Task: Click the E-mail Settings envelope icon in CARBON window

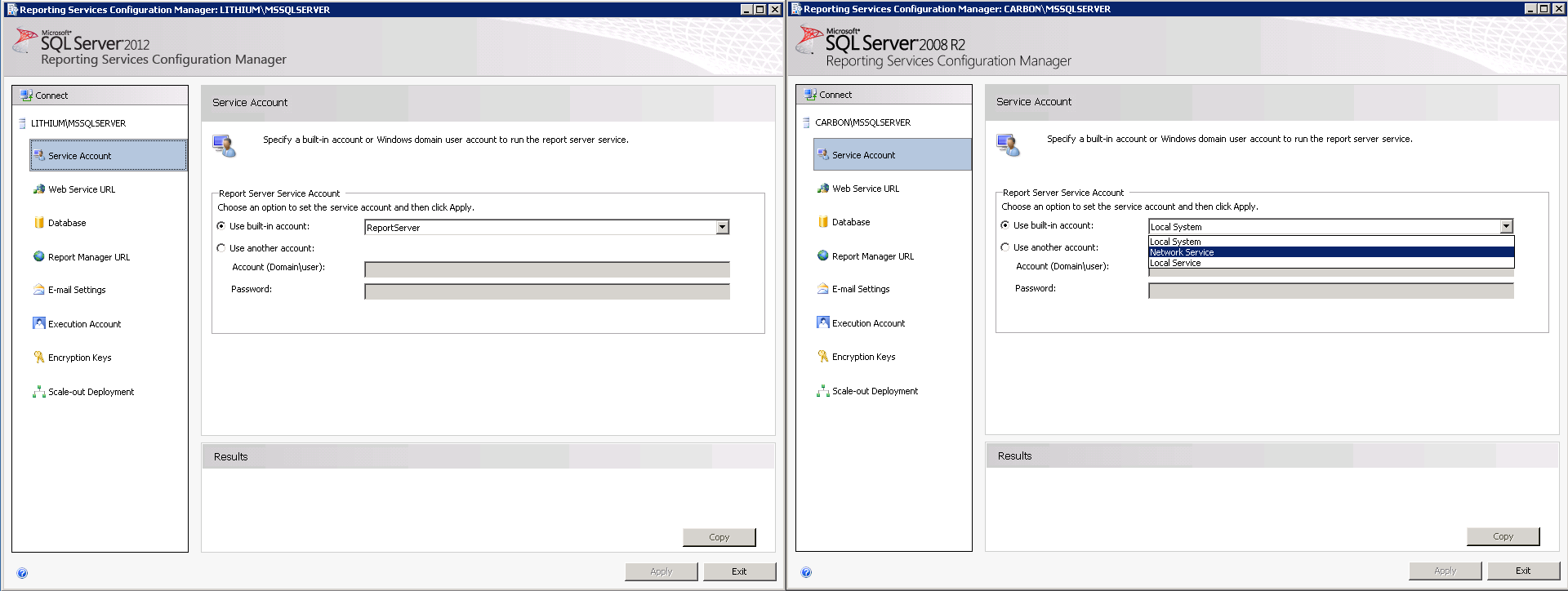Action: [x=823, y=289]
